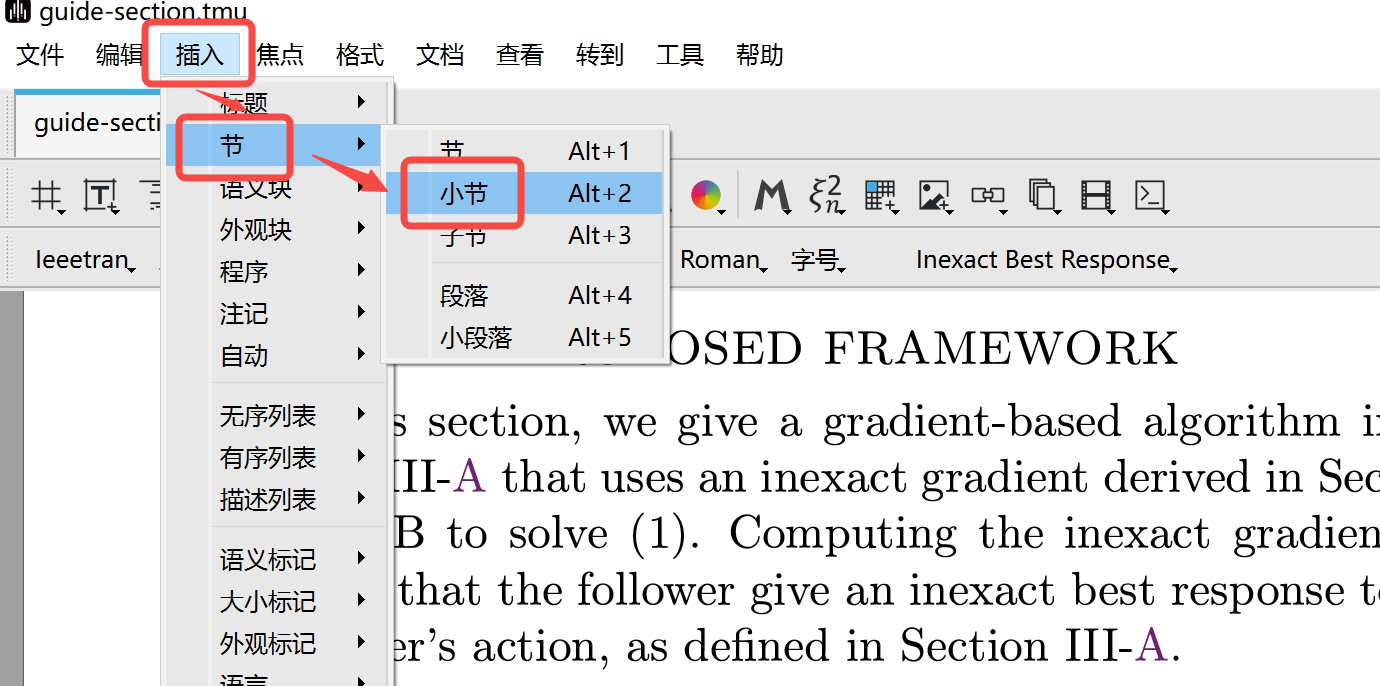The image size is (1380, 686).
Task: Open the Roman font dropdown
Action: (723, 260)
